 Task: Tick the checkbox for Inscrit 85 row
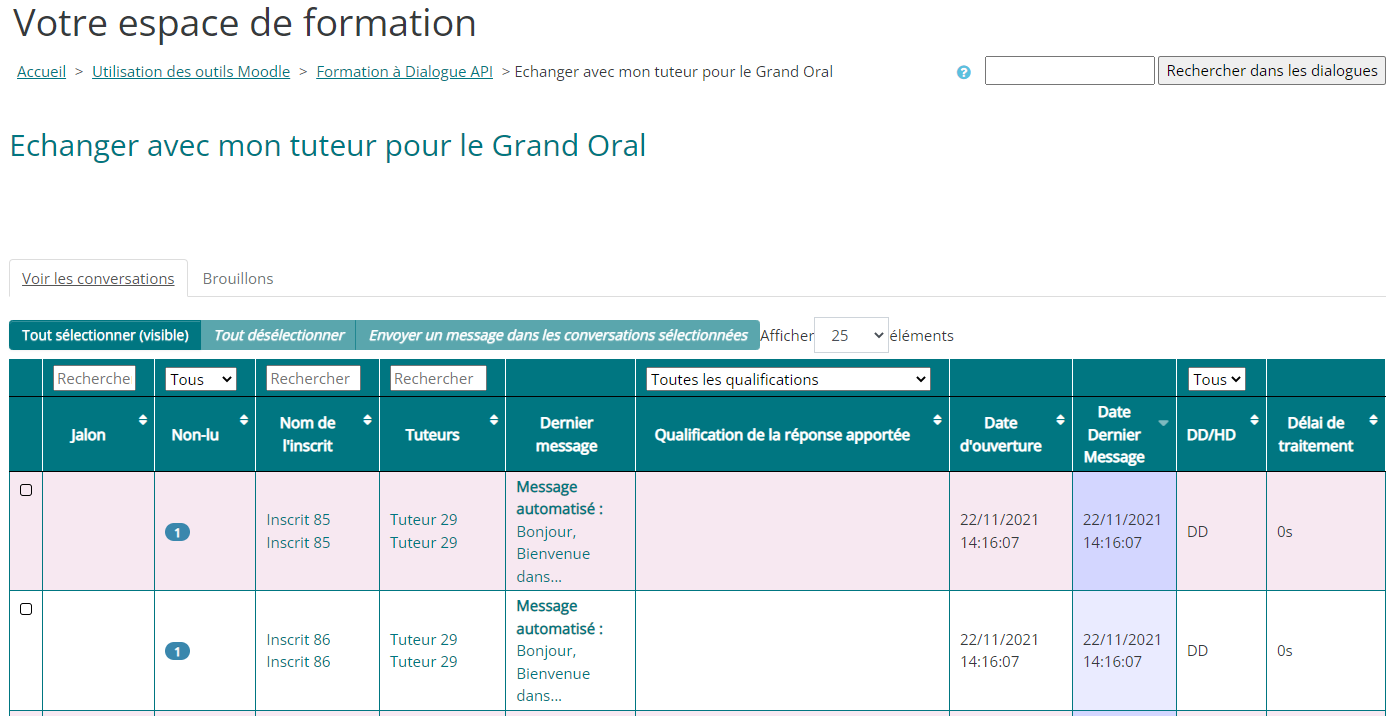tap(26, 490)
